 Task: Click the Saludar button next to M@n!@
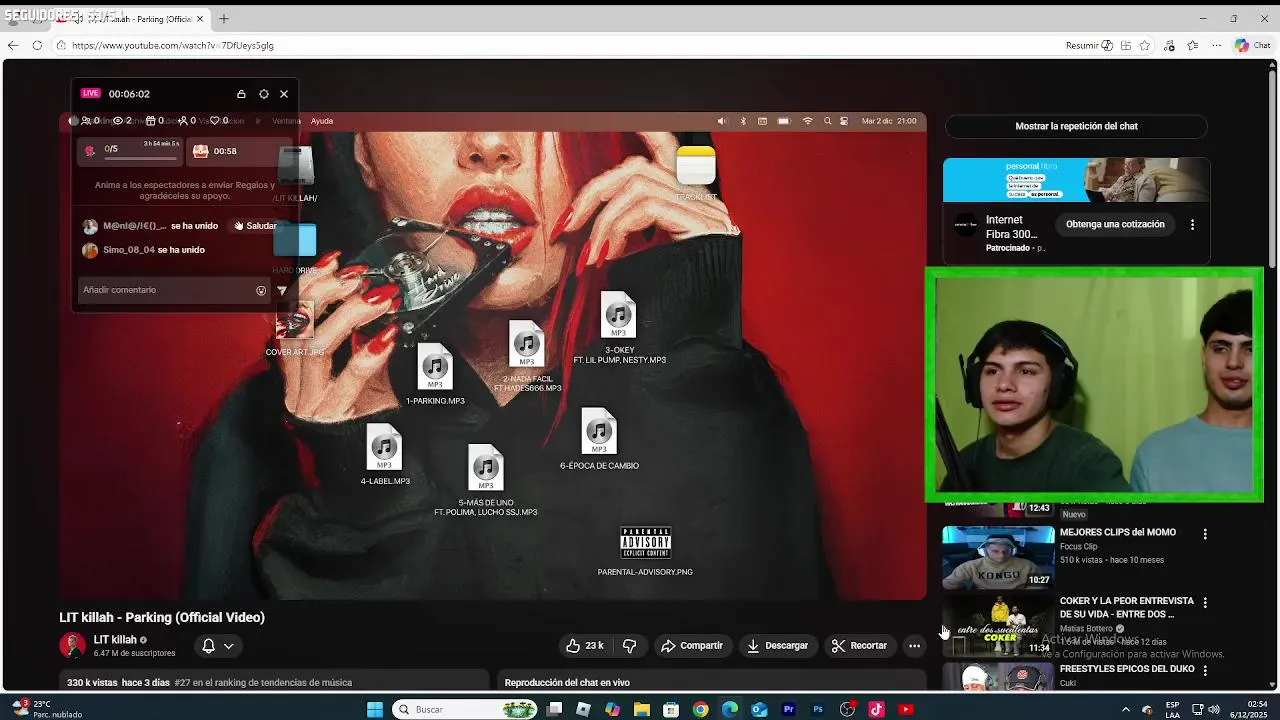click(254, 226)
